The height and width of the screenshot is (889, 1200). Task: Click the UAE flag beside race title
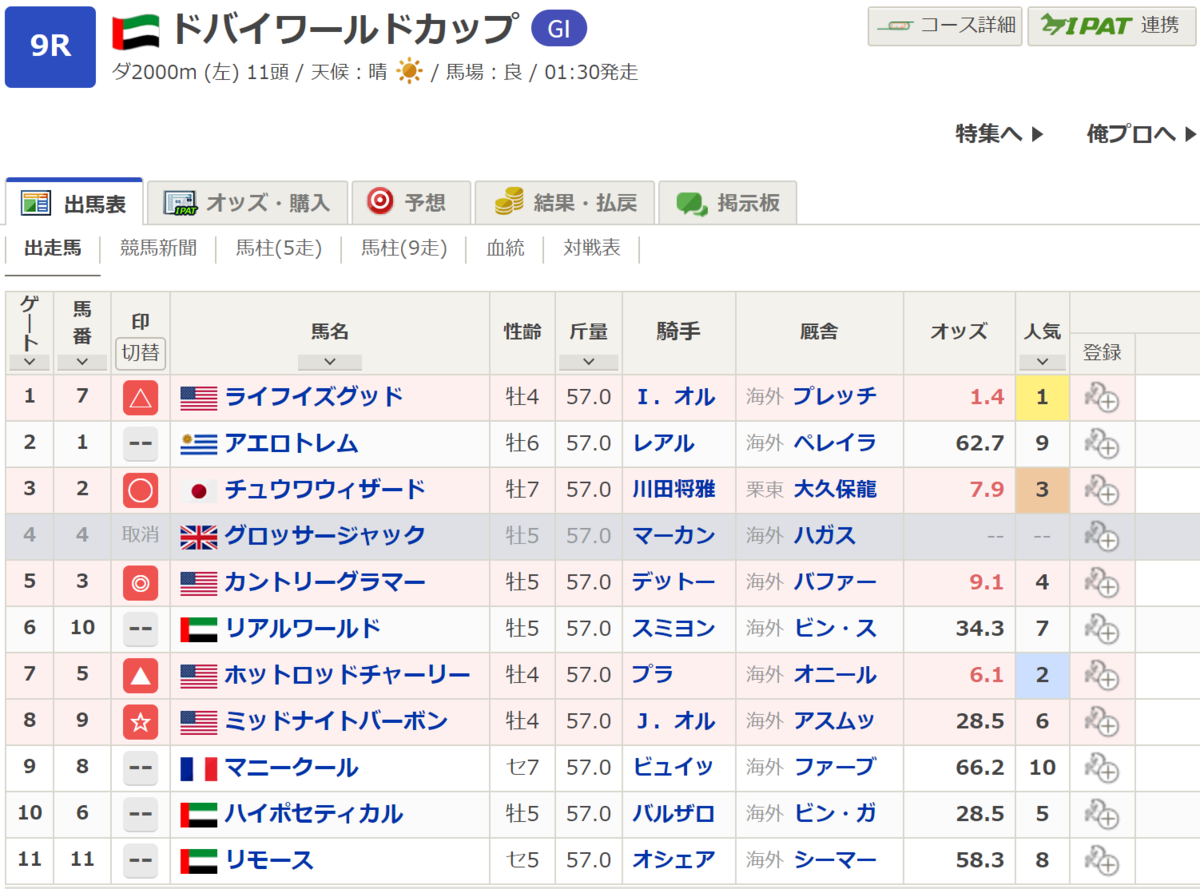(137, 32)
